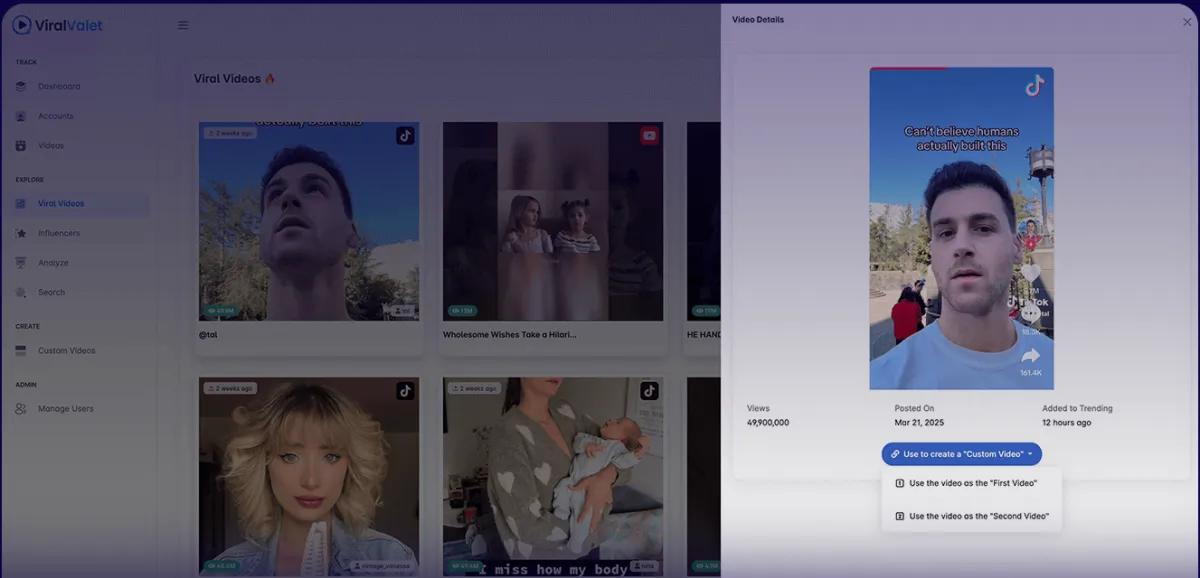Image resolution: width=1200 pixels, height=578 pixels.
Task: Click the Video Details panel title
Action: pos(758,20)
